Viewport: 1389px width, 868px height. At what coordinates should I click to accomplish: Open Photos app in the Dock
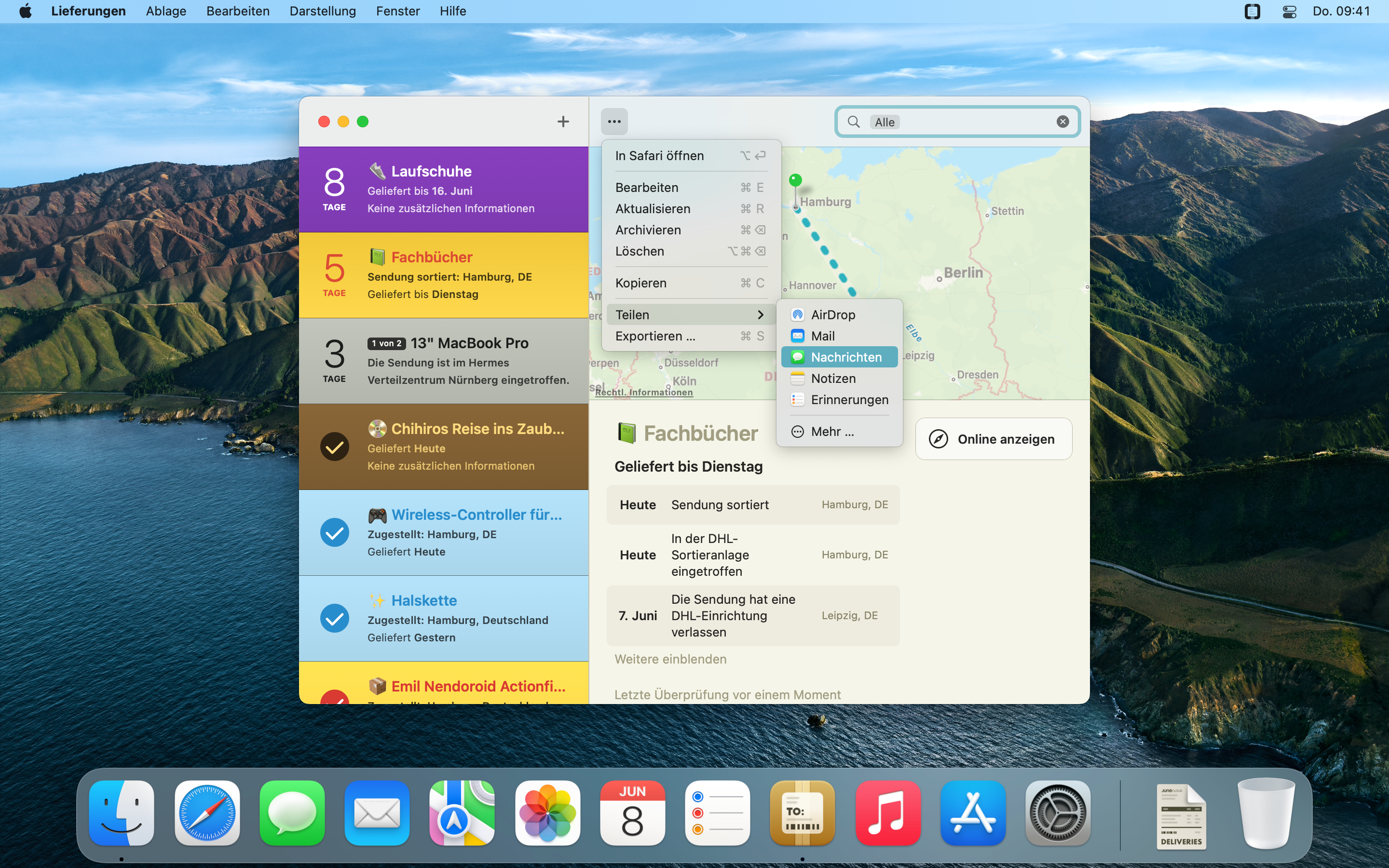pyautogui.click(x=547, y=813)
